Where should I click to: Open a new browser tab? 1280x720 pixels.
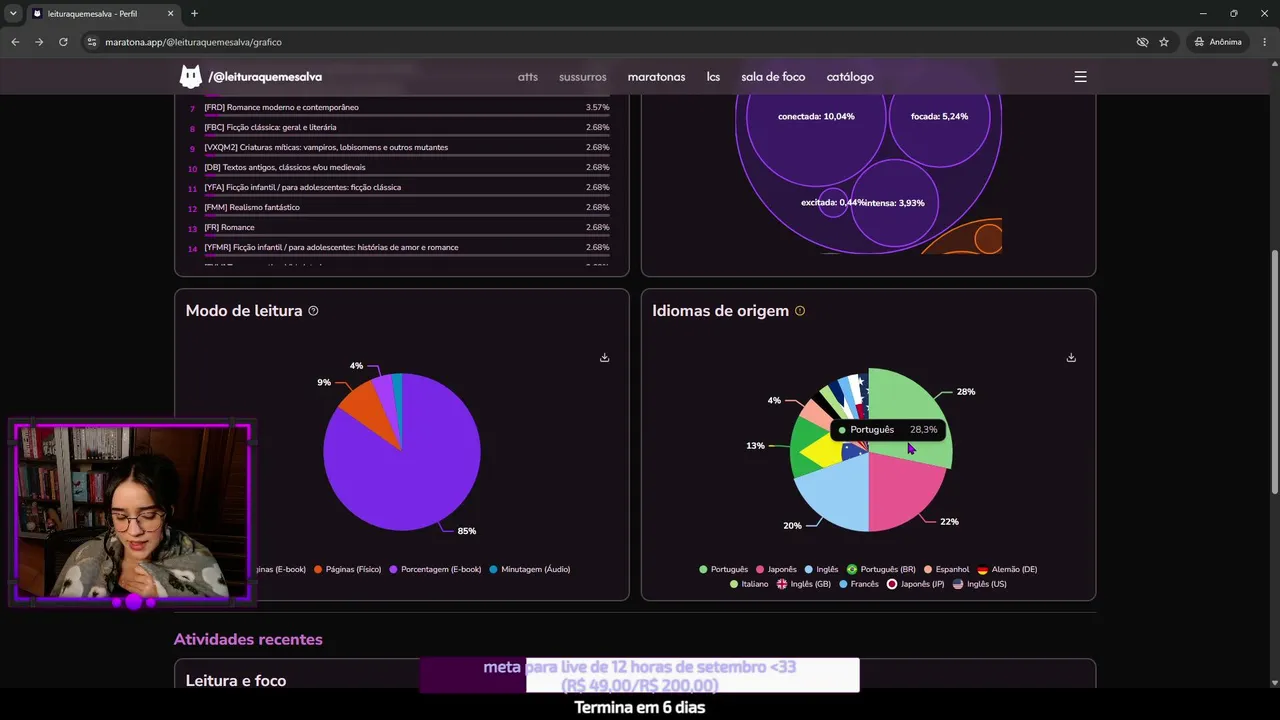194,13
